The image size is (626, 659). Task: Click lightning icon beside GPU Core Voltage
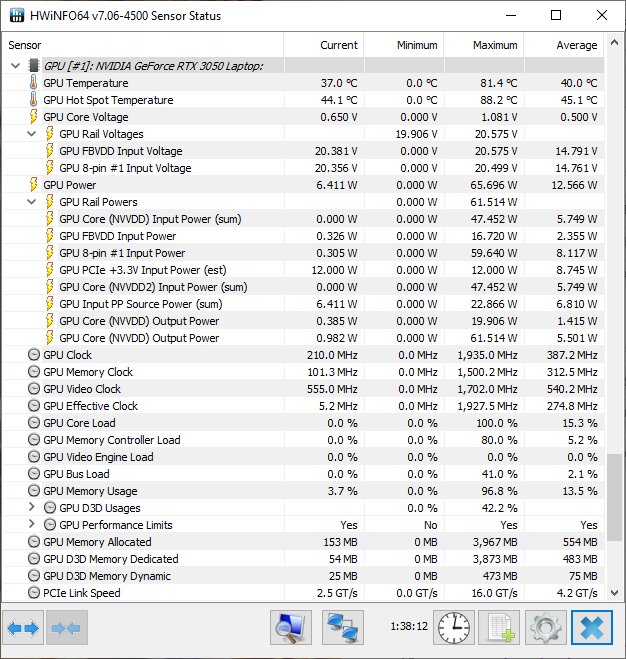(33, 117)
